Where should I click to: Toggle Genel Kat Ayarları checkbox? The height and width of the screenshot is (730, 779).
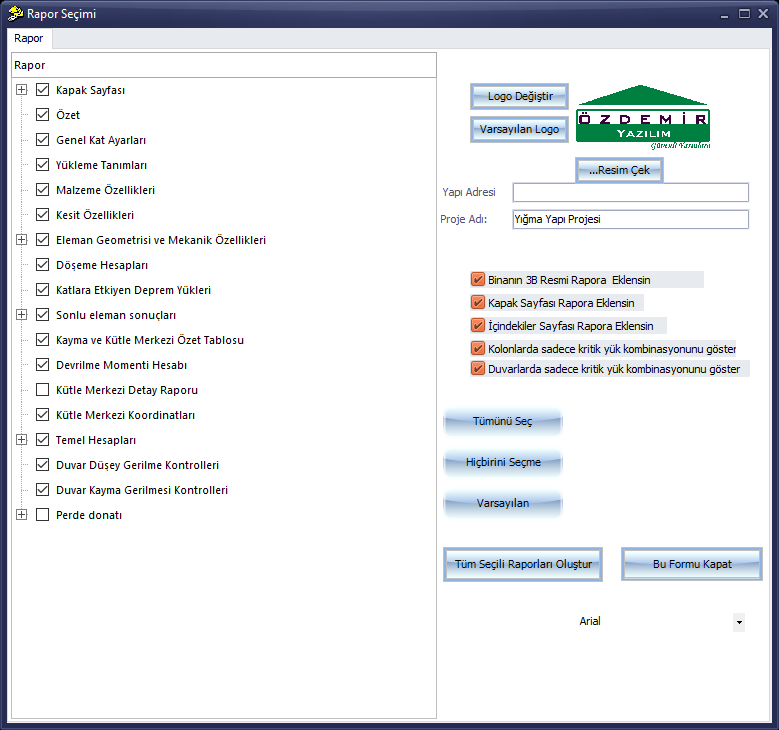(43, 140)
